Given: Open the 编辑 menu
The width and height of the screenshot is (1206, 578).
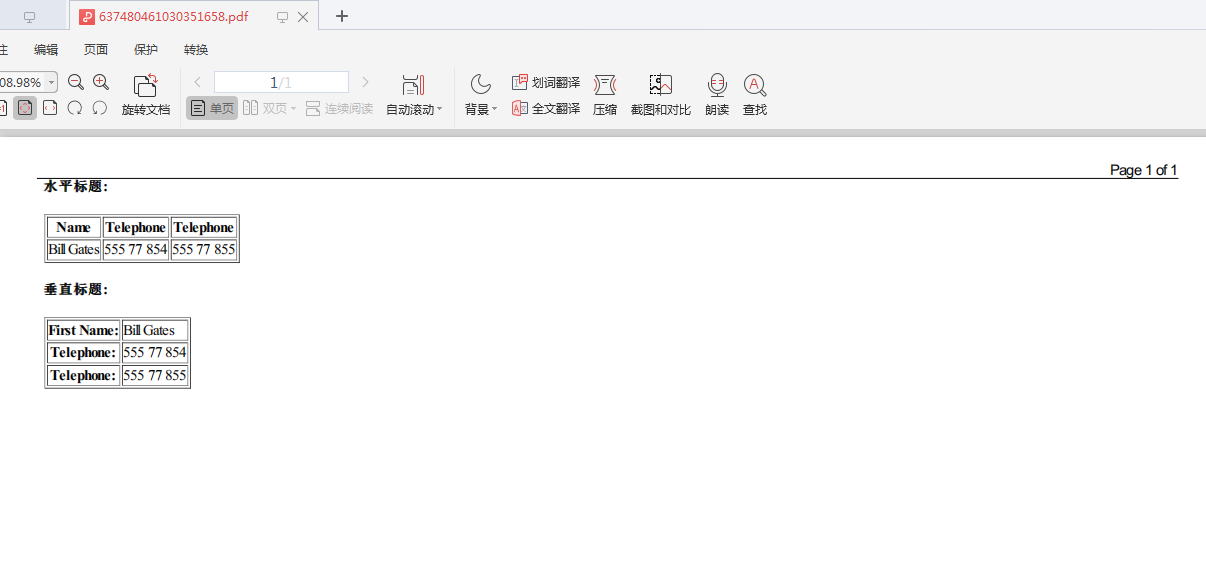Looking at the screenshot, I should [x=46, y=50].
